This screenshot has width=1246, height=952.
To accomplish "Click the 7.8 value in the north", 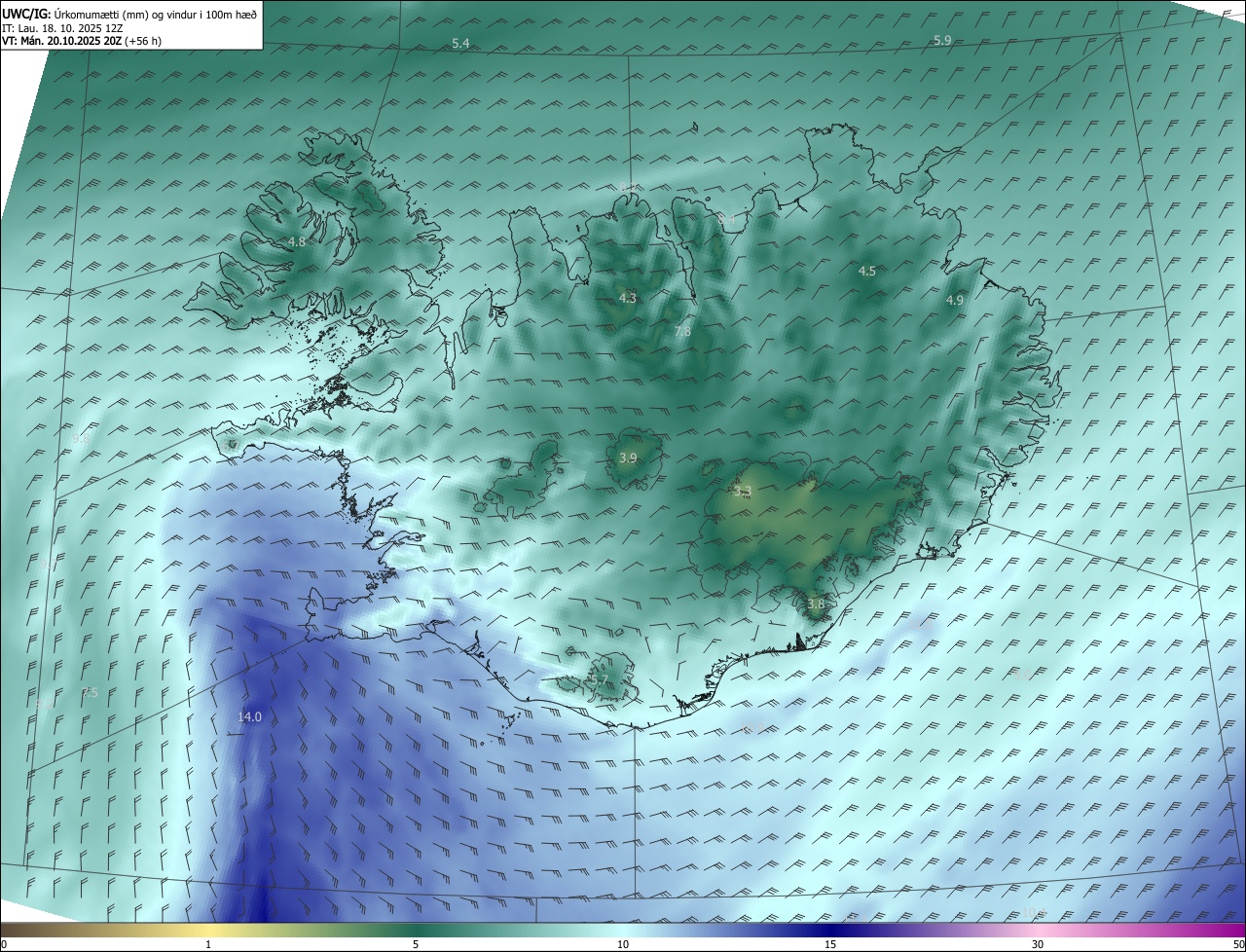I will point(682,331).
